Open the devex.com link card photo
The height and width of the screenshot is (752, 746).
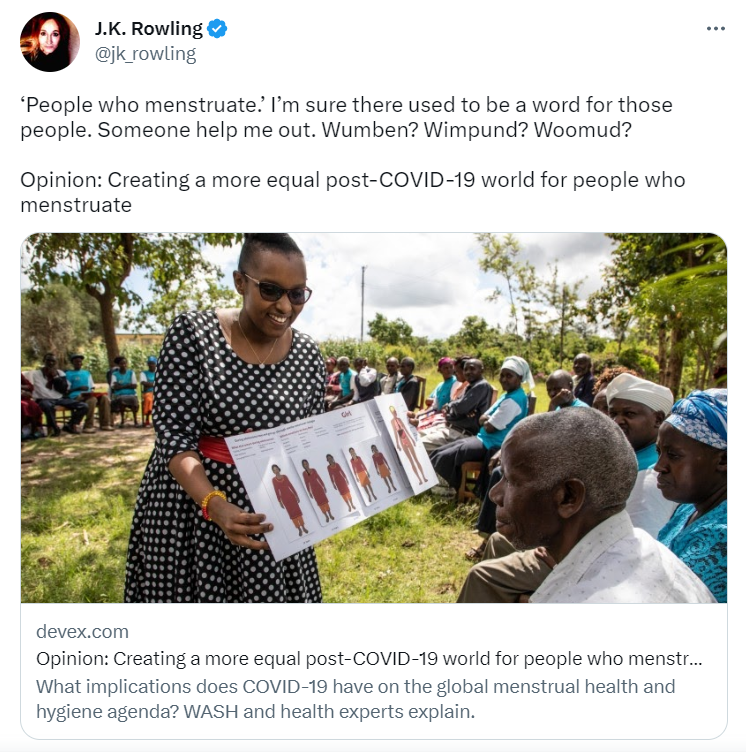(x=374, y=418)
